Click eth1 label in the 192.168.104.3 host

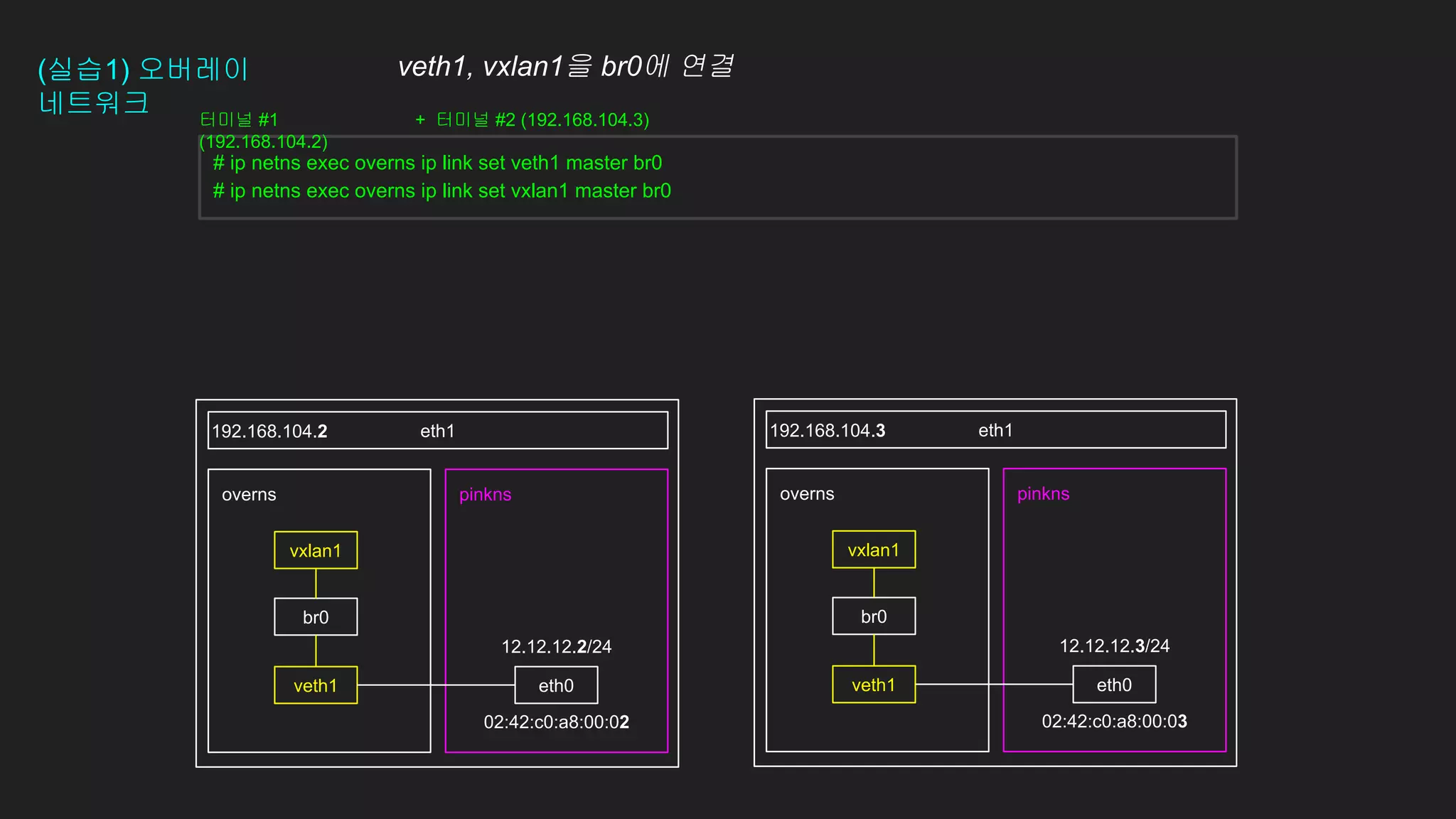point(995,430)
